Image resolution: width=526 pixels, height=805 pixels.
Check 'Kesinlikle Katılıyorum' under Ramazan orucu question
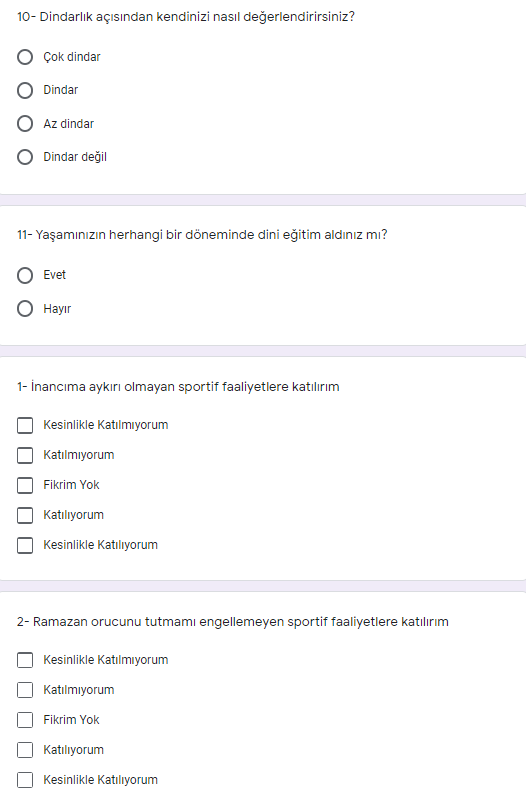coord(25,780)
